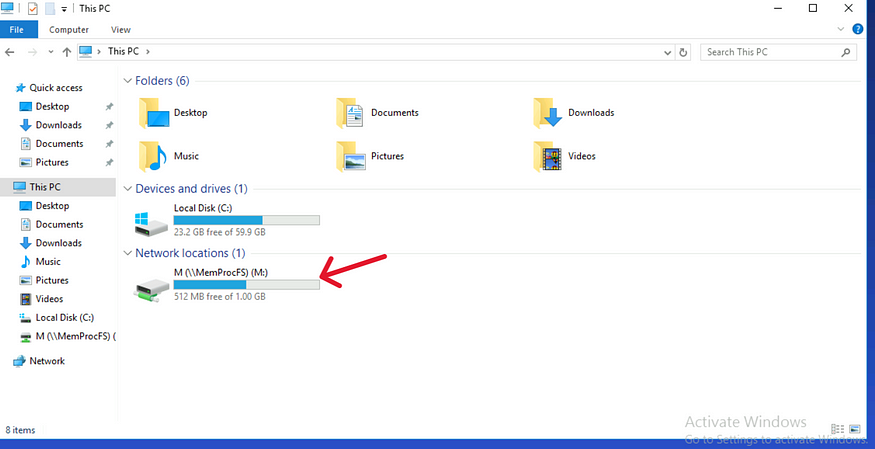875x449 pixels.
Task: Click the pin icon beside Desktop
Action: tap(109, 107)
